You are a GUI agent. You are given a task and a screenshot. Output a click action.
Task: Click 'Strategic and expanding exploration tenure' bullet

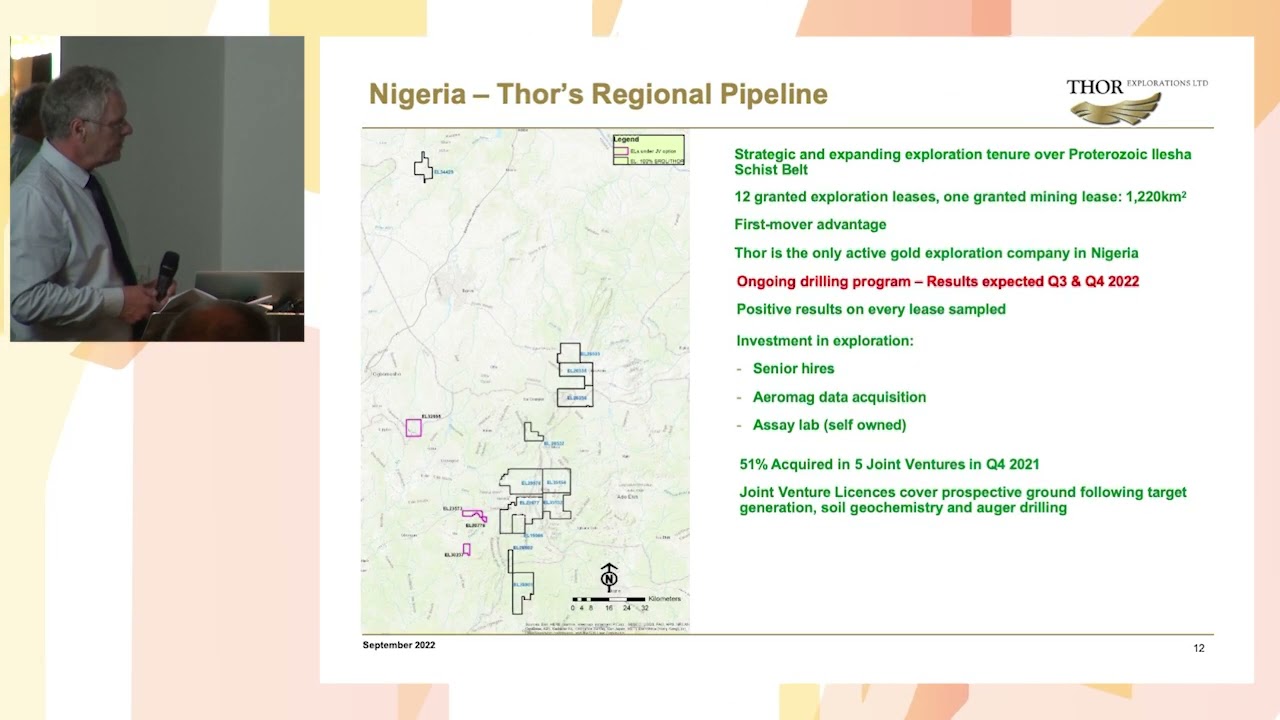(x=963, y=162)
